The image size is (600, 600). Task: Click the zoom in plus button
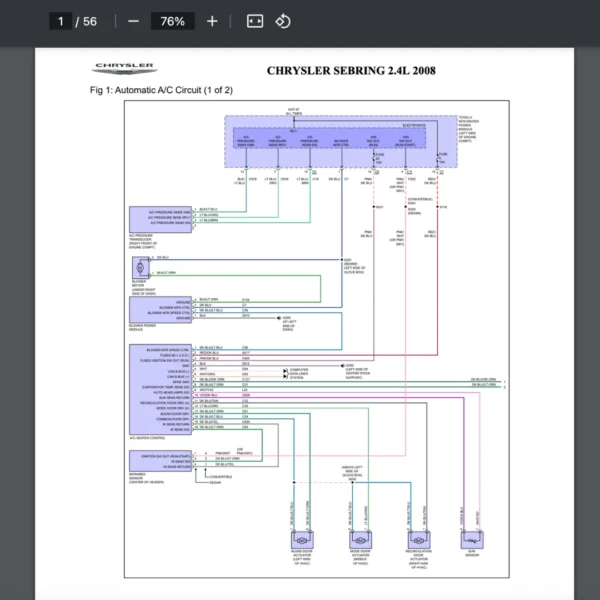pyautogui.click(x=212, y=21)
